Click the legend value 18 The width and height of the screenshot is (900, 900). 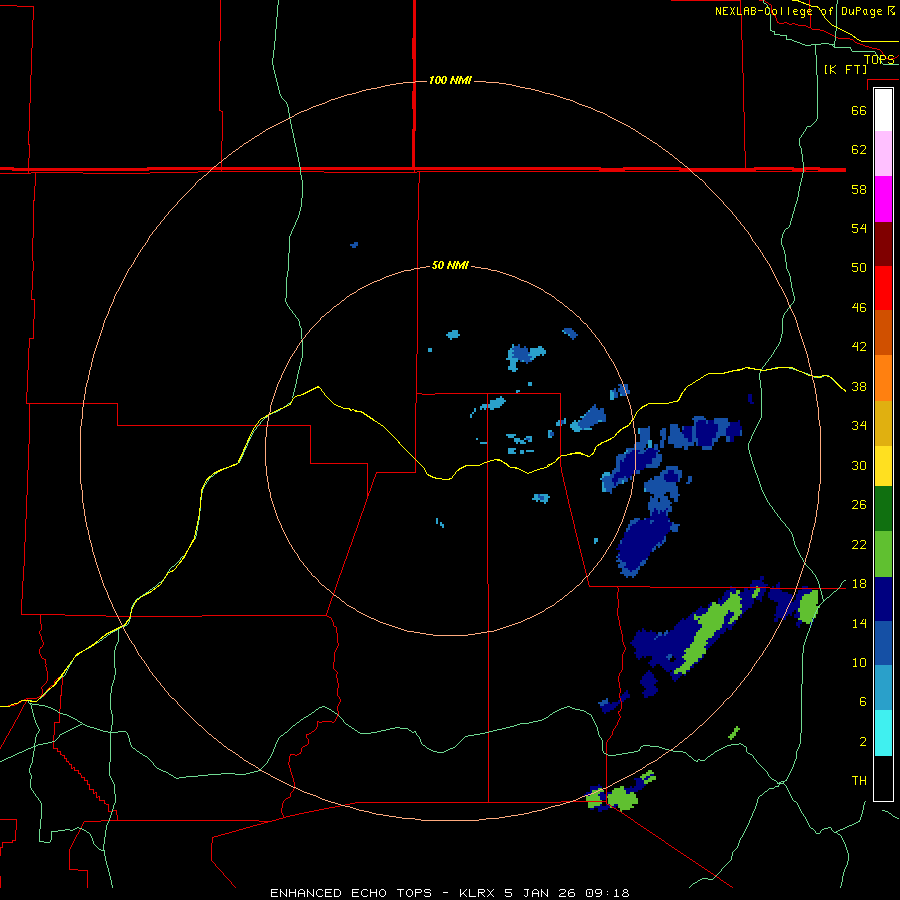pos(859,584)
